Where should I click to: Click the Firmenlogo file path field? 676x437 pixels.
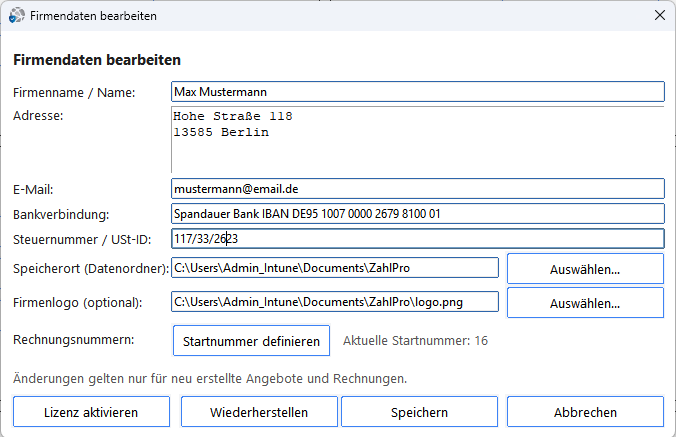(x=334, y=302)
